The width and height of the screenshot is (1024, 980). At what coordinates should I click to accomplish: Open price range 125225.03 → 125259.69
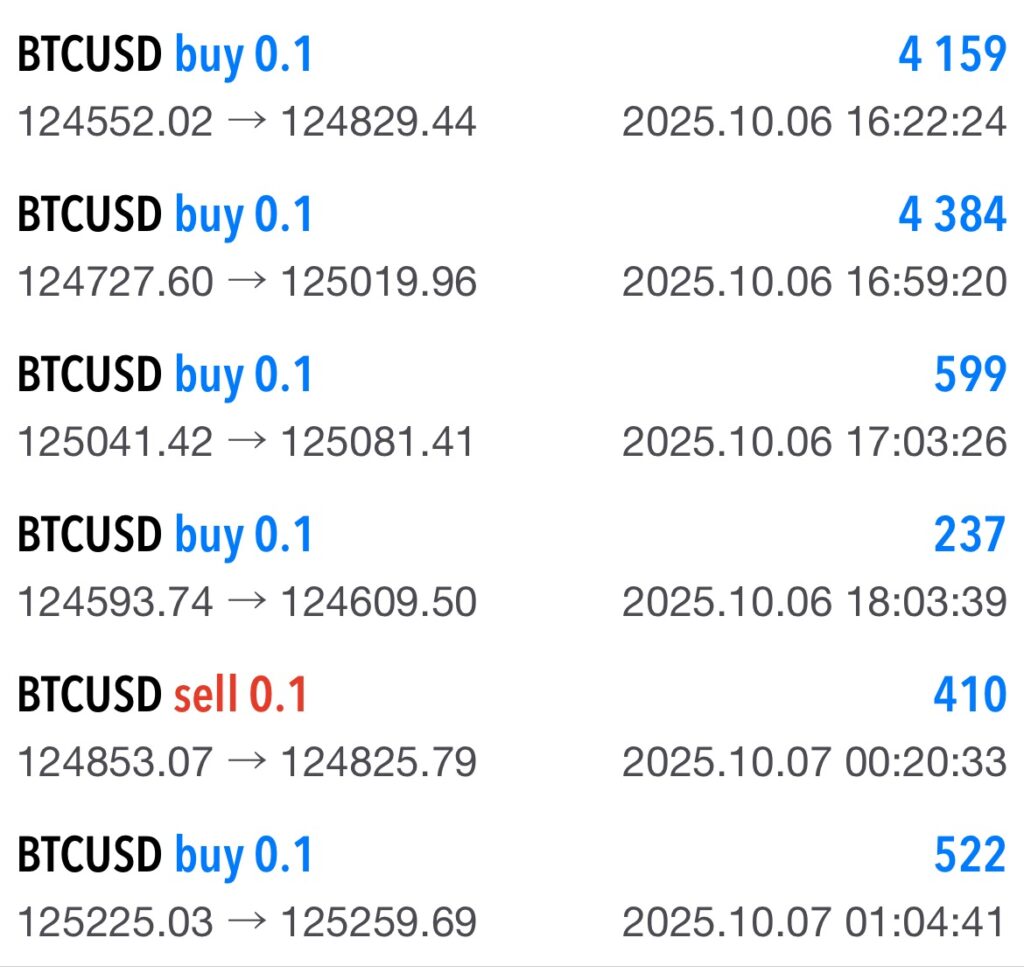(x=247, y=922)
